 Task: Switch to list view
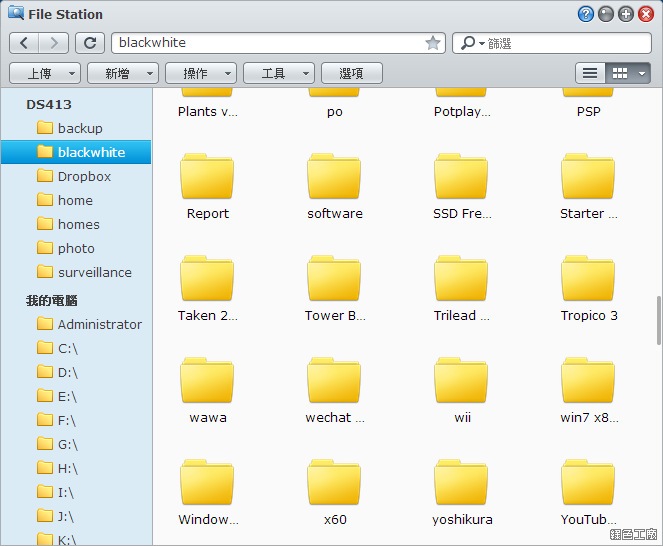click(590, 73)
